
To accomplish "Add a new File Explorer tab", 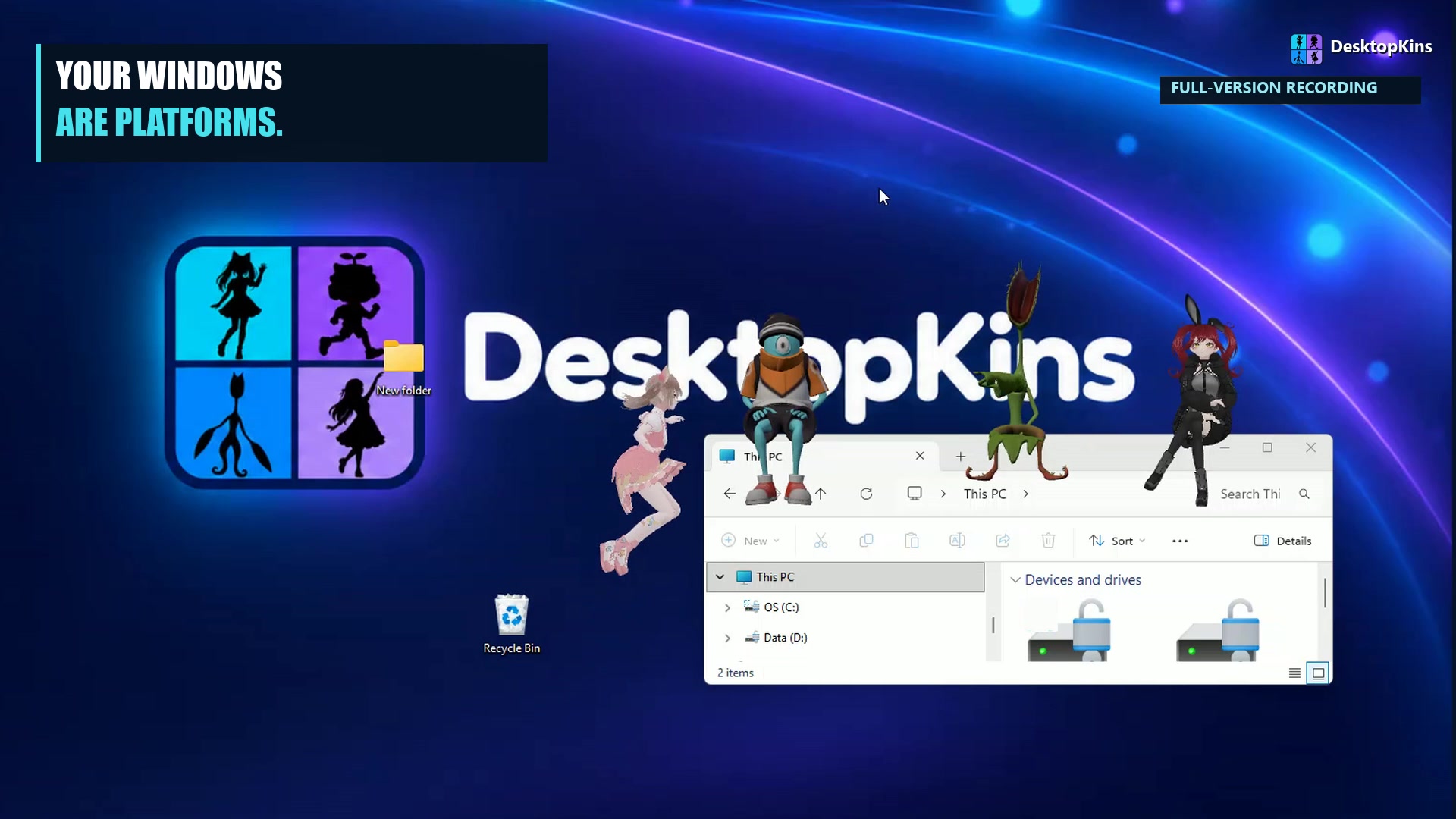I will (x=961, y=457).
